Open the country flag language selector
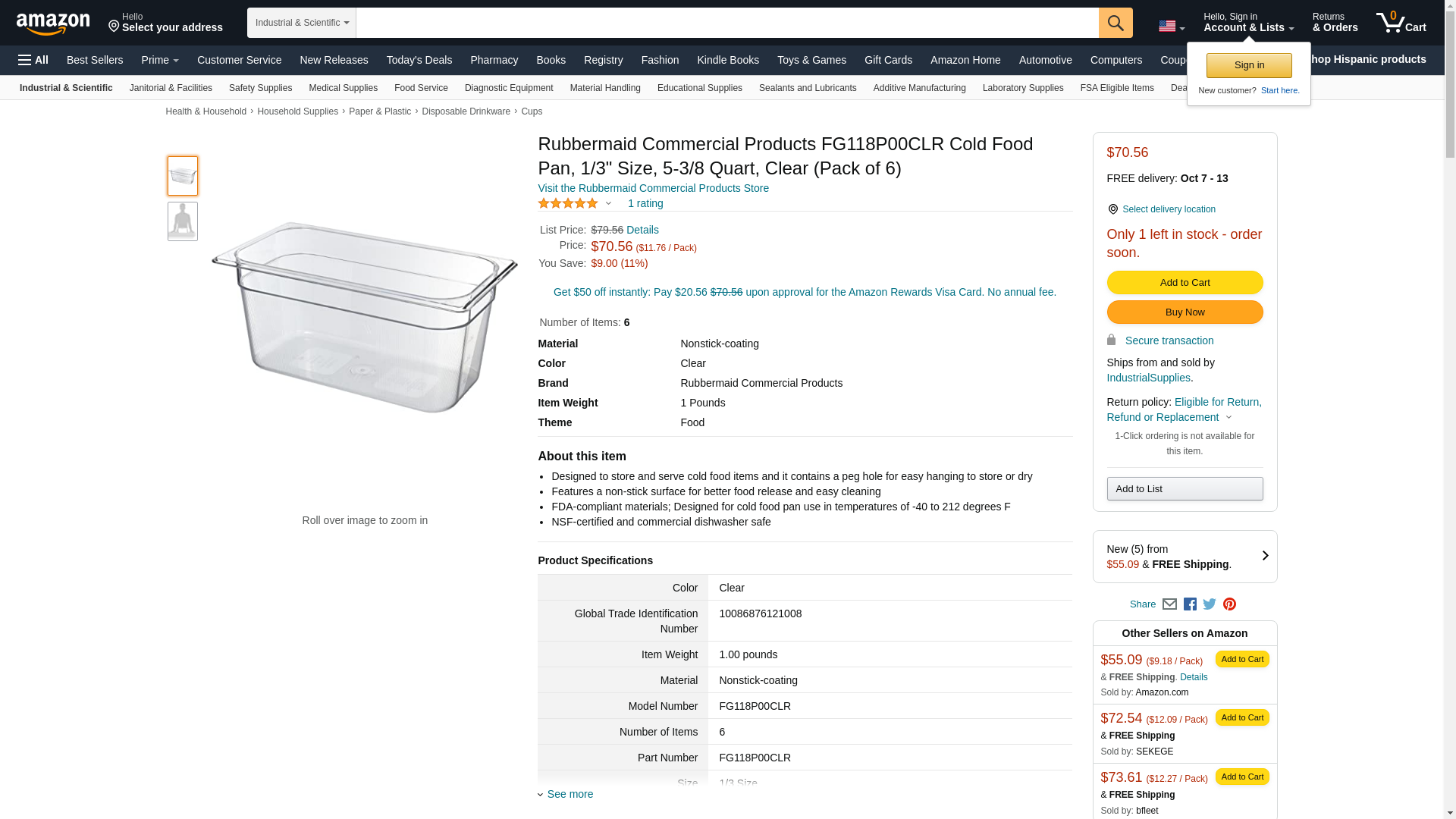 (1171, 27)
